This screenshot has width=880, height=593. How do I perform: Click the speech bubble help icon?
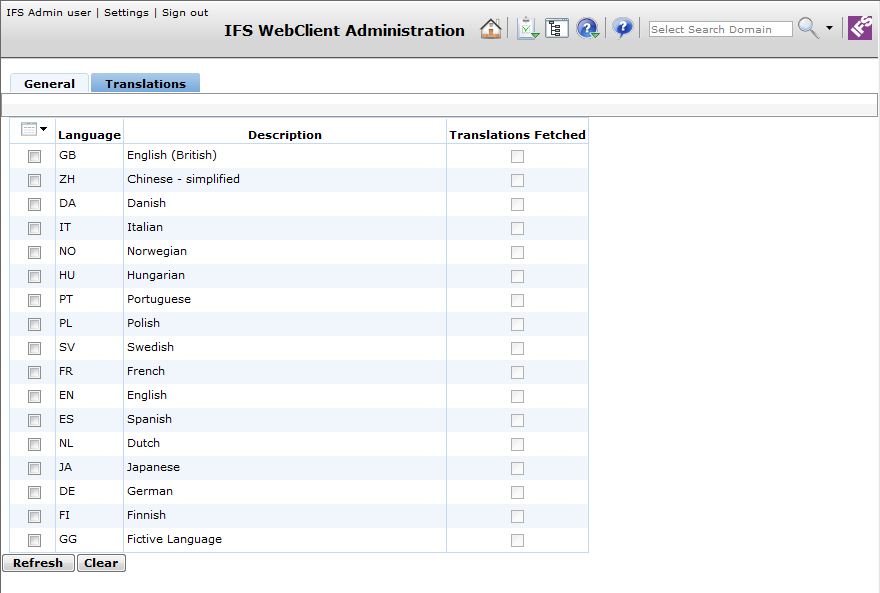pos(622,27)
